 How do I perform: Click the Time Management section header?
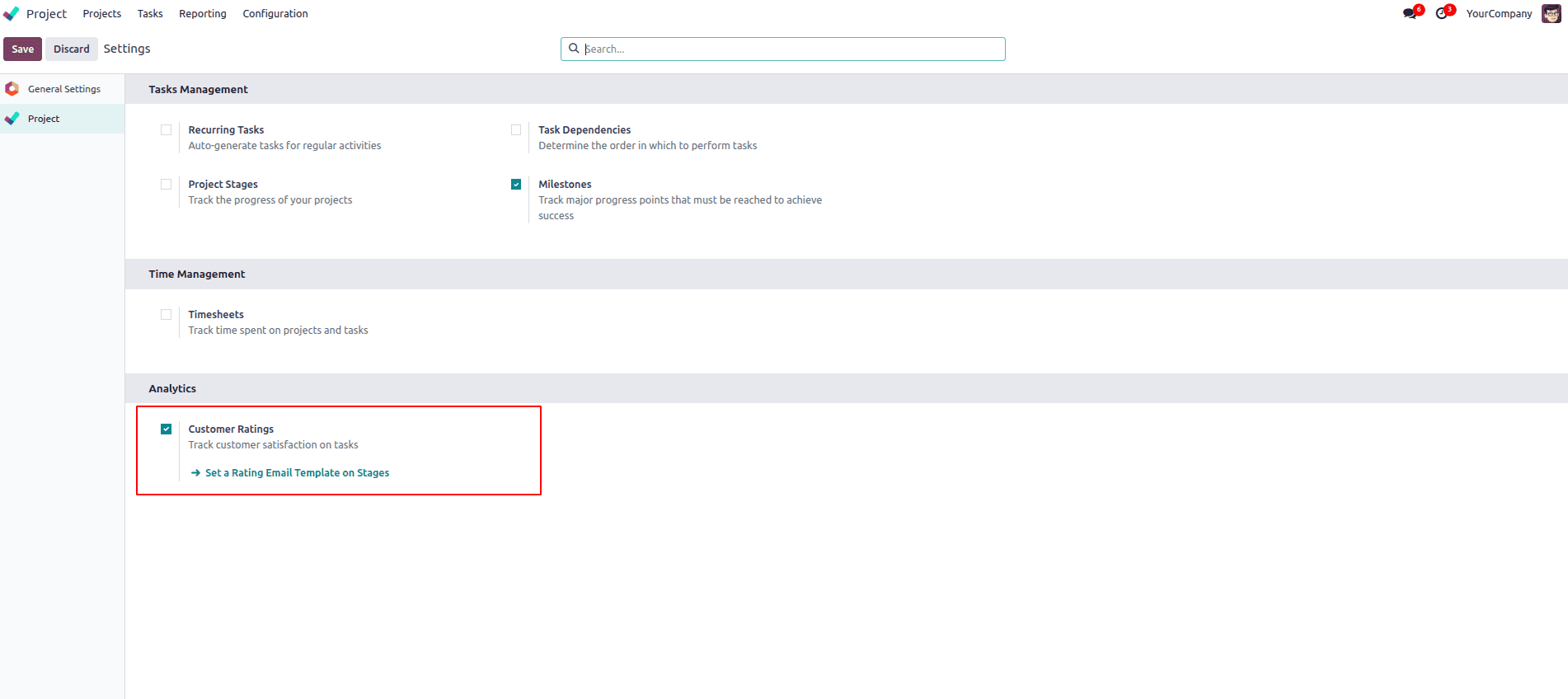(196, 274)
